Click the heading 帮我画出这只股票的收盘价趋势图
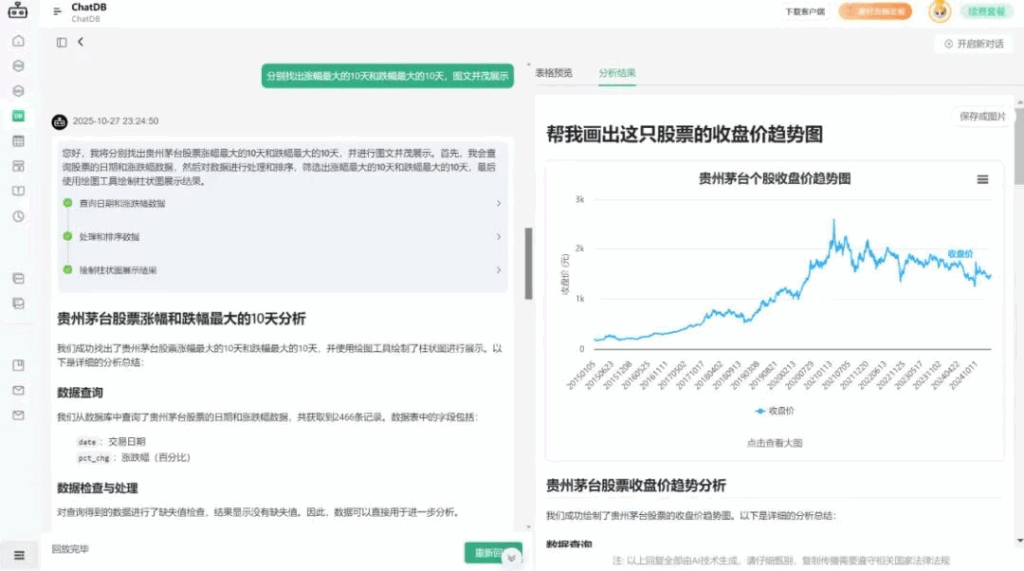The width and height of the screenshot is (1024, 571). pyautogui.click(x=684, y=135)
